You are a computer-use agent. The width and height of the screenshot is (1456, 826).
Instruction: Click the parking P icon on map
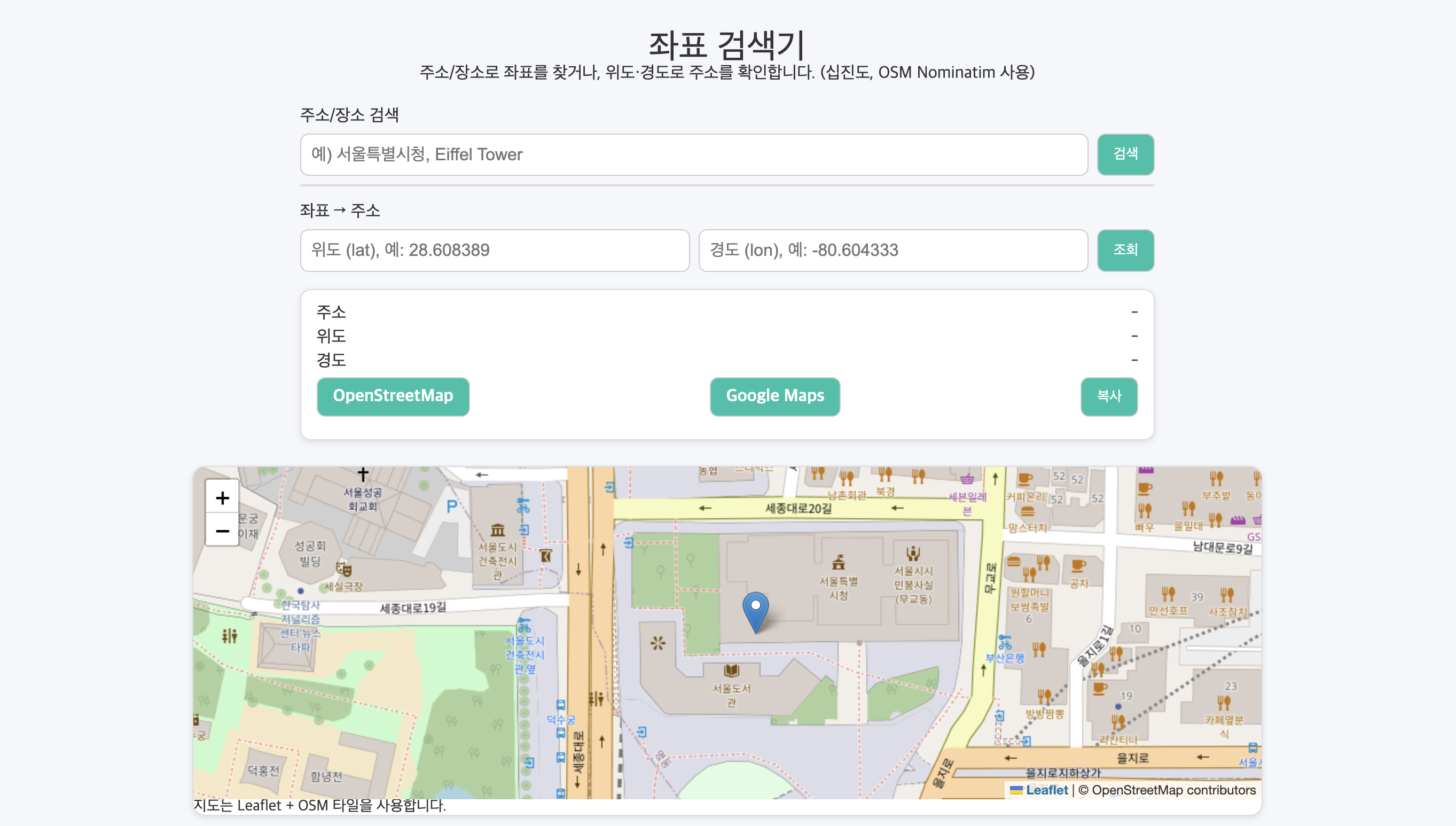[452, 506]
